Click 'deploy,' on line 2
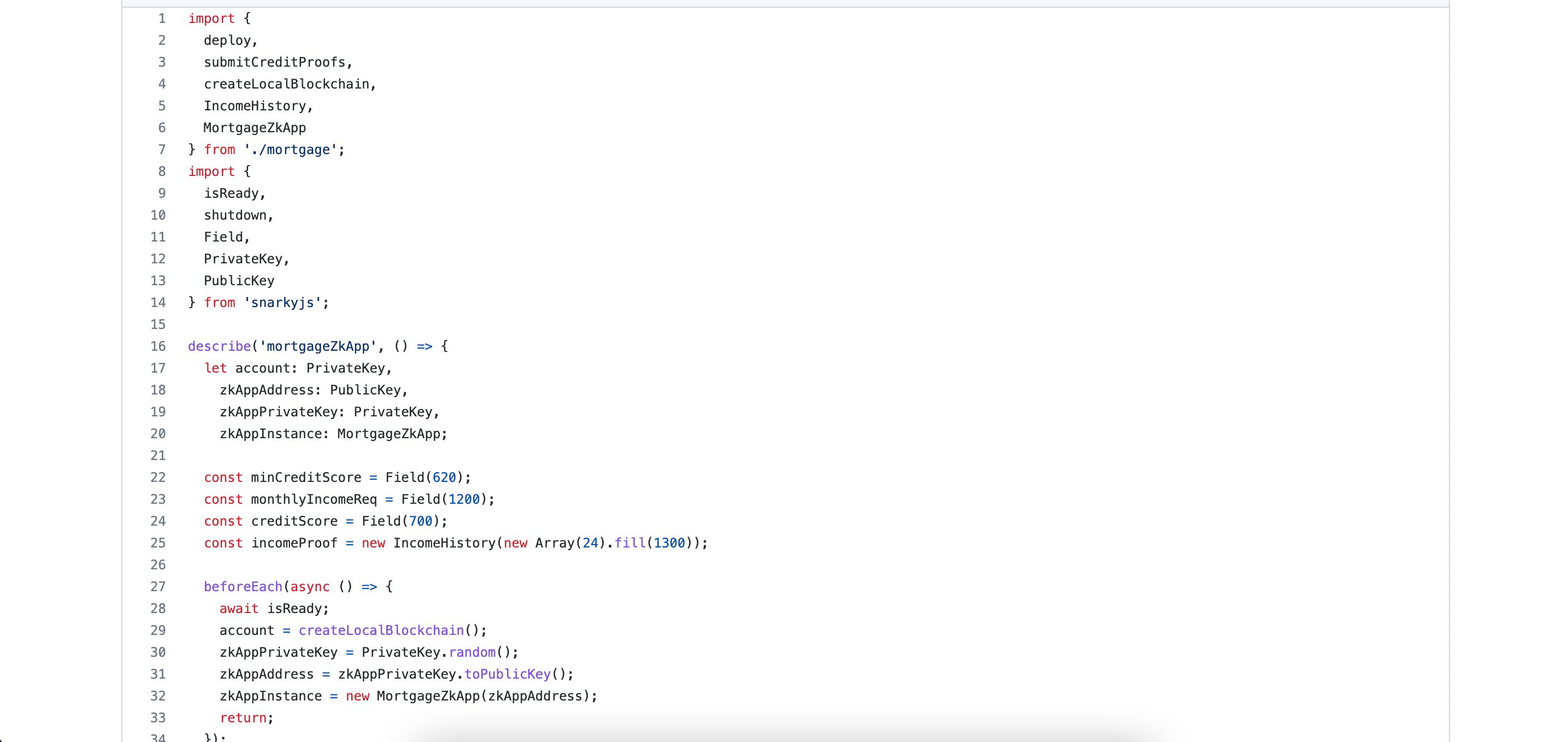 tap(231, 40)
